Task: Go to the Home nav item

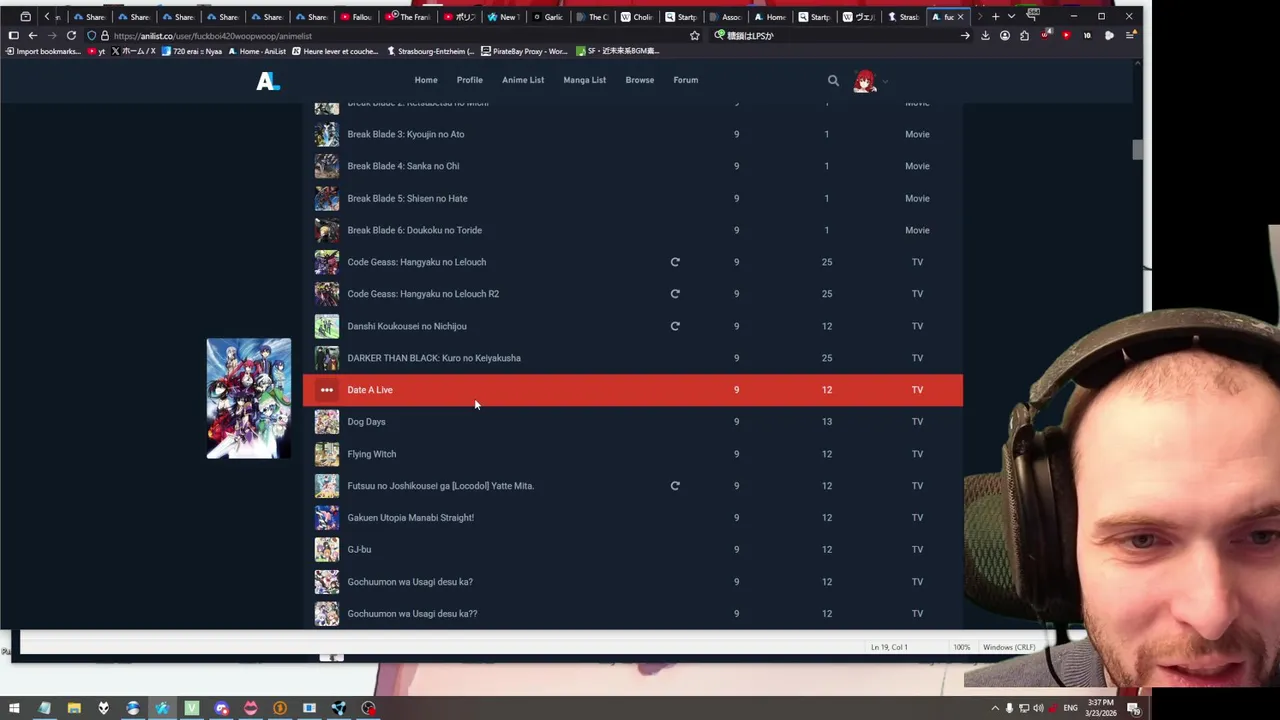Action: click(x=426, y=80)
